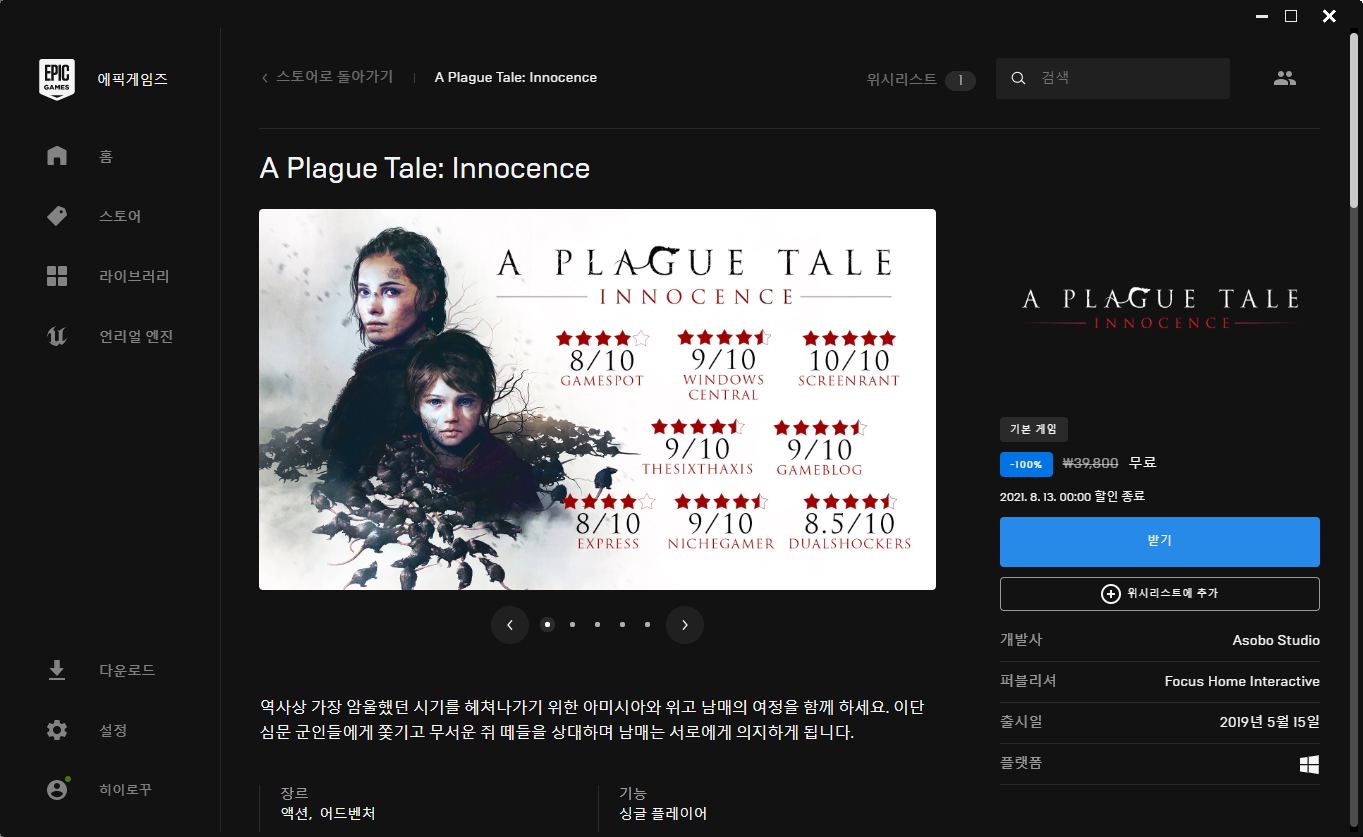Select the fifth carousel dot
The image size is (1363, 837).
pyautogui.click(x=647, y=624)
